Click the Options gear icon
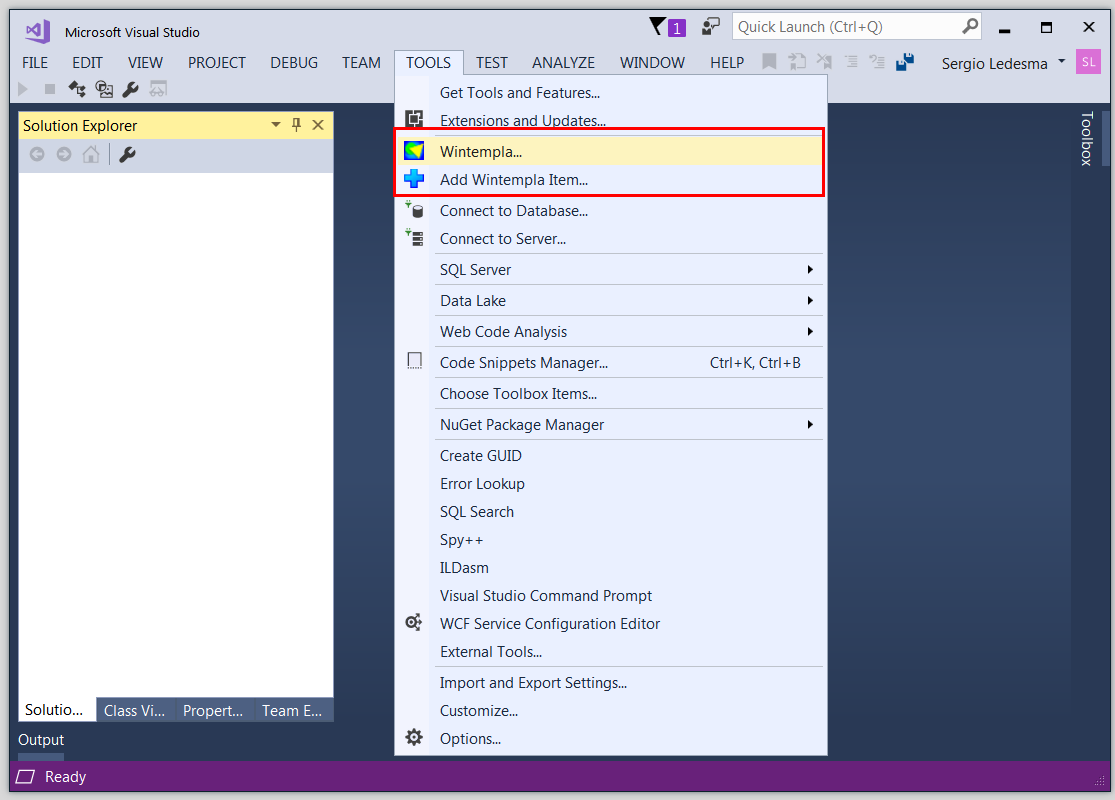 pos(414,737)
